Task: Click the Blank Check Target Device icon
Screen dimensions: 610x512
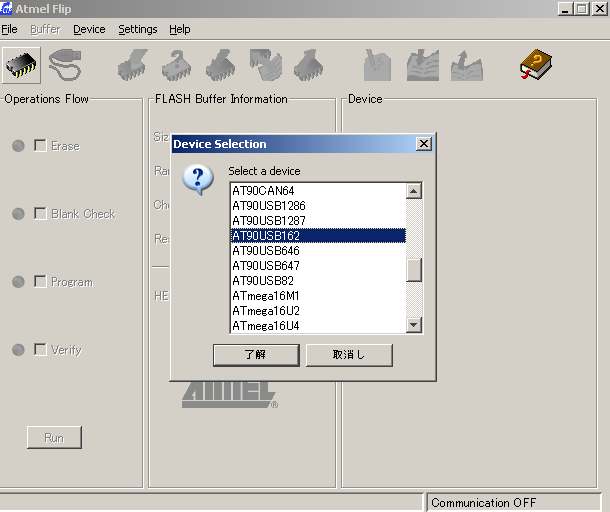Action: pyautogui.click(x=177, y=65)
